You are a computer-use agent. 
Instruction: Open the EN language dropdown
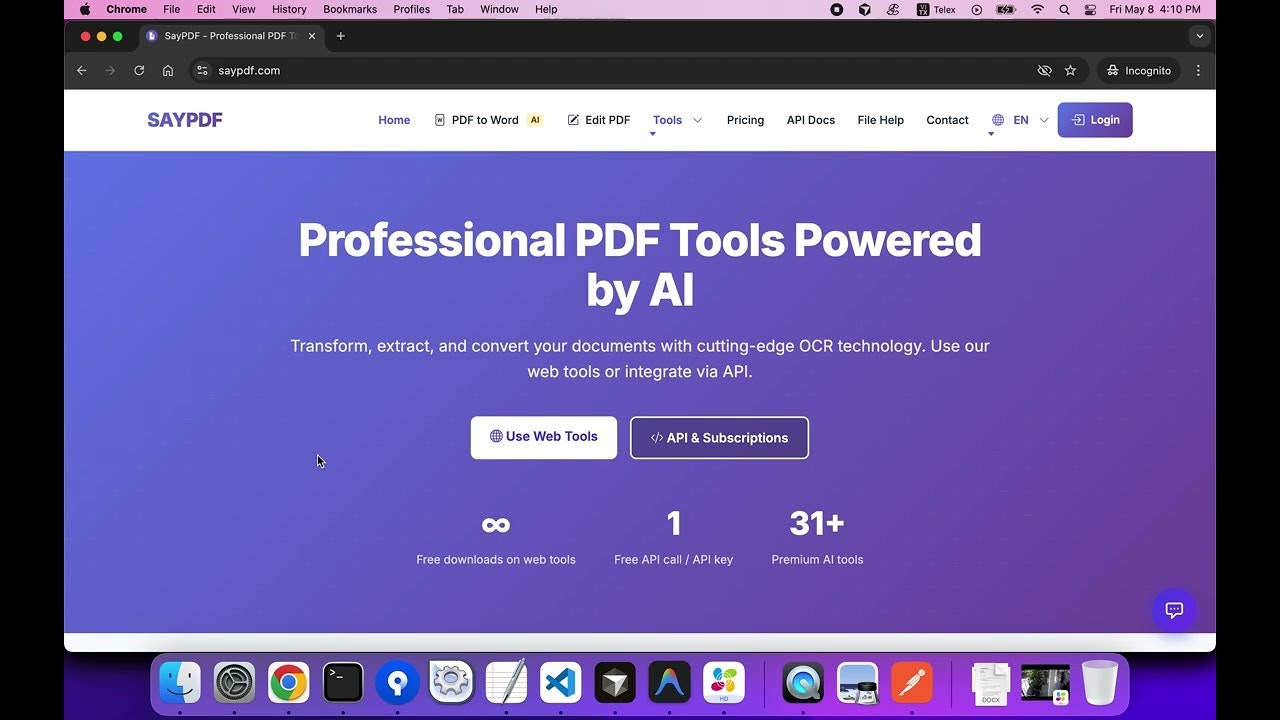[x=1020, y=120]
